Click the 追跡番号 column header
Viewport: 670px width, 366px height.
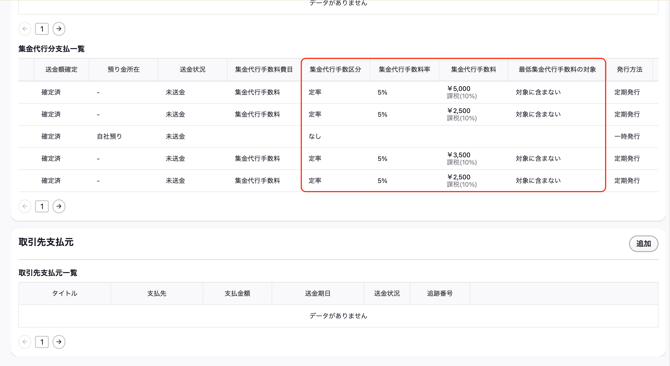point(440,293)
